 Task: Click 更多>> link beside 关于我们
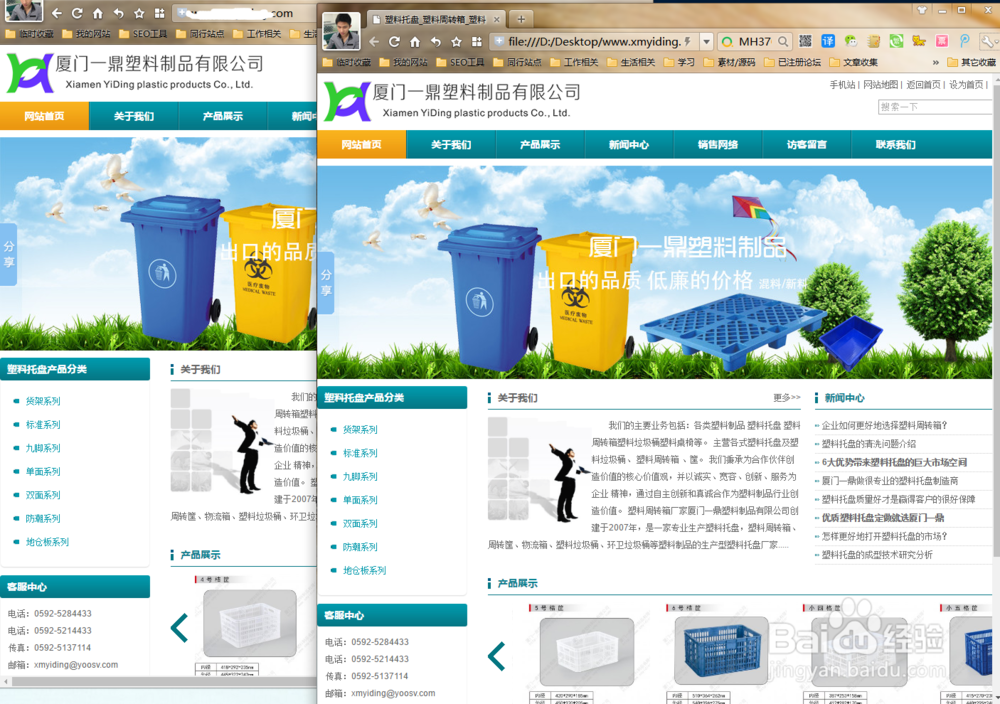click(786, 397)
